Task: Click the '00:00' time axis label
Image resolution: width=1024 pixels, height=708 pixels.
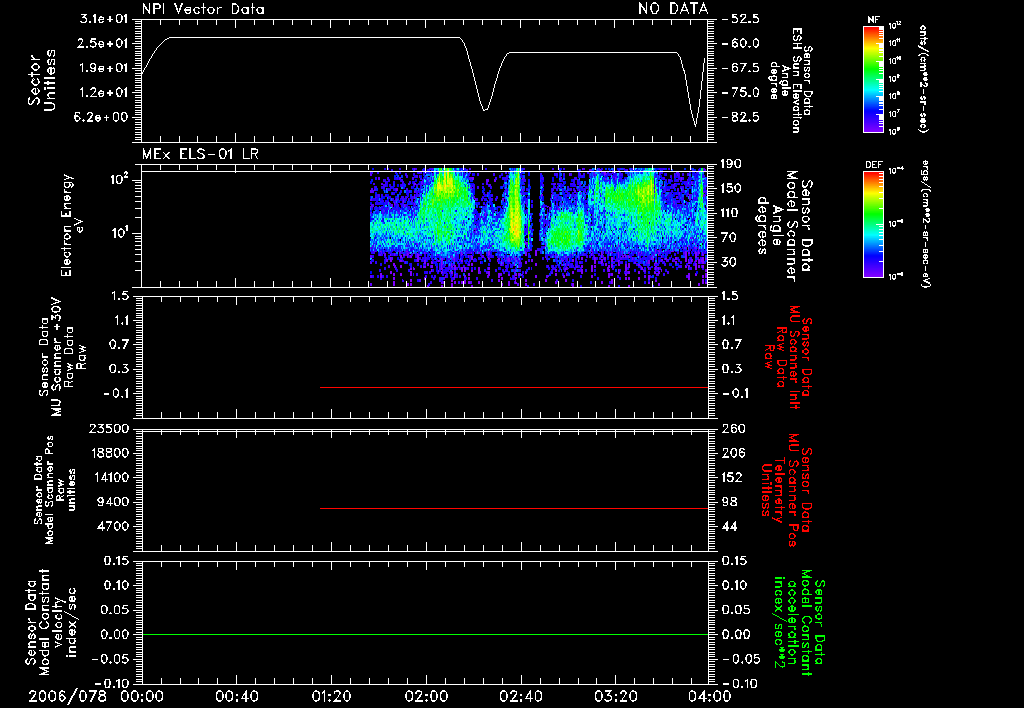Action: 142,696
